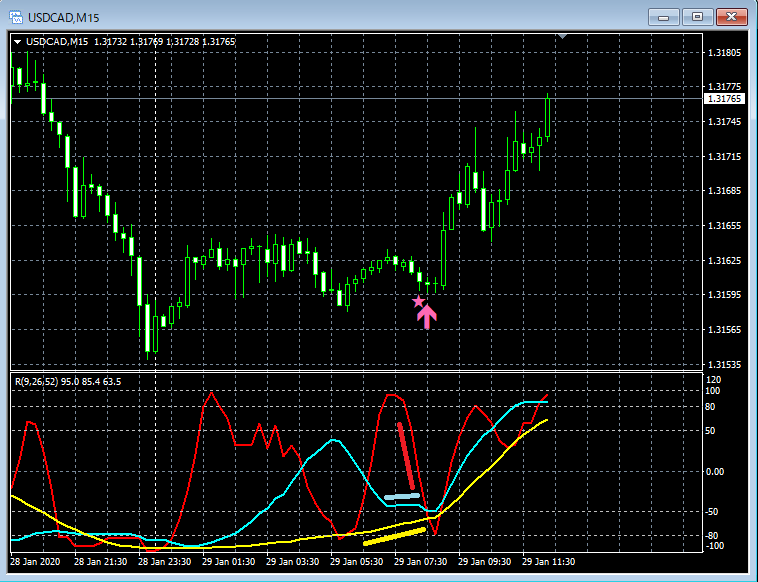
Task: Click the 29 Jan 07:30 time label
Action: pyautogui.click(x=420, y=562)
